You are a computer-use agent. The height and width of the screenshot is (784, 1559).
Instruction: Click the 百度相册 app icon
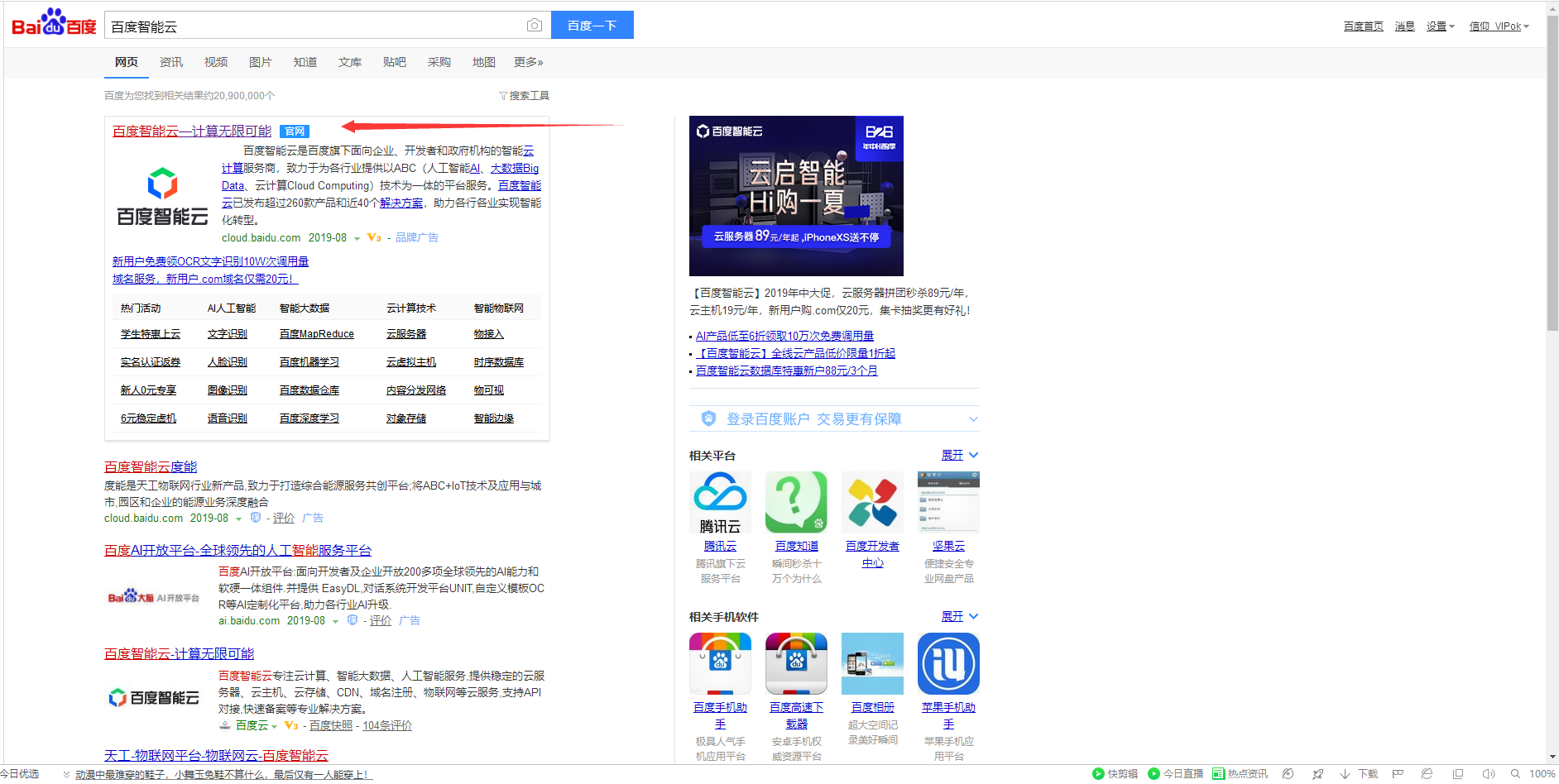pos(872,663)
